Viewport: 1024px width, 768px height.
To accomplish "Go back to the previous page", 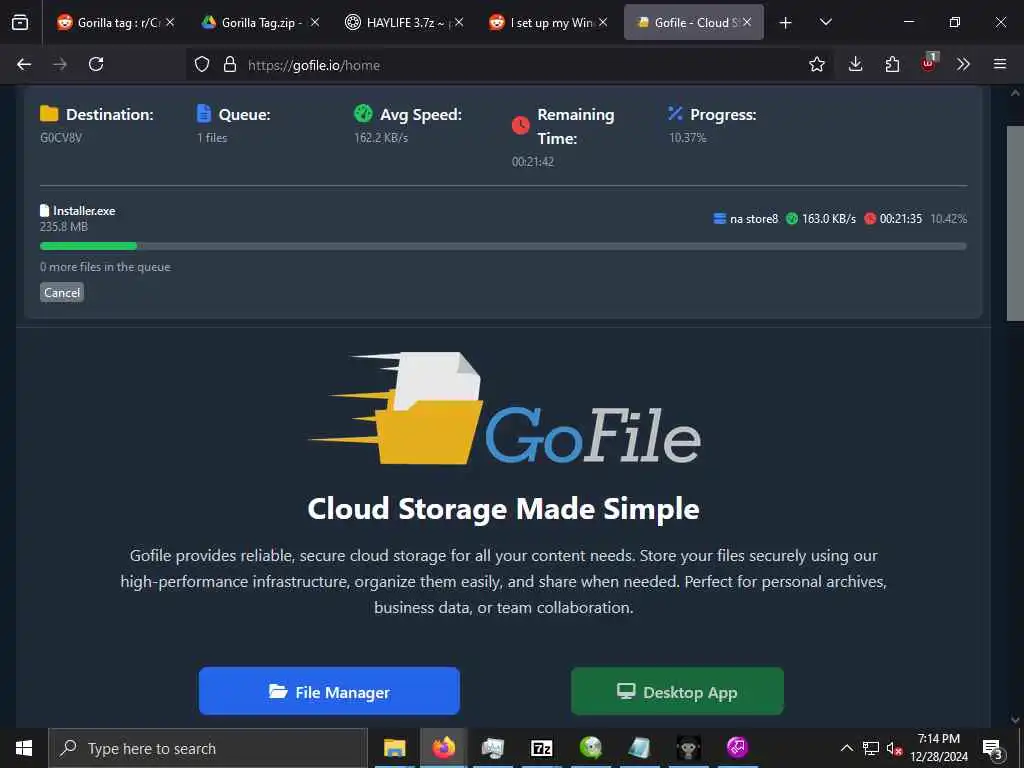I will click(24, 64).
